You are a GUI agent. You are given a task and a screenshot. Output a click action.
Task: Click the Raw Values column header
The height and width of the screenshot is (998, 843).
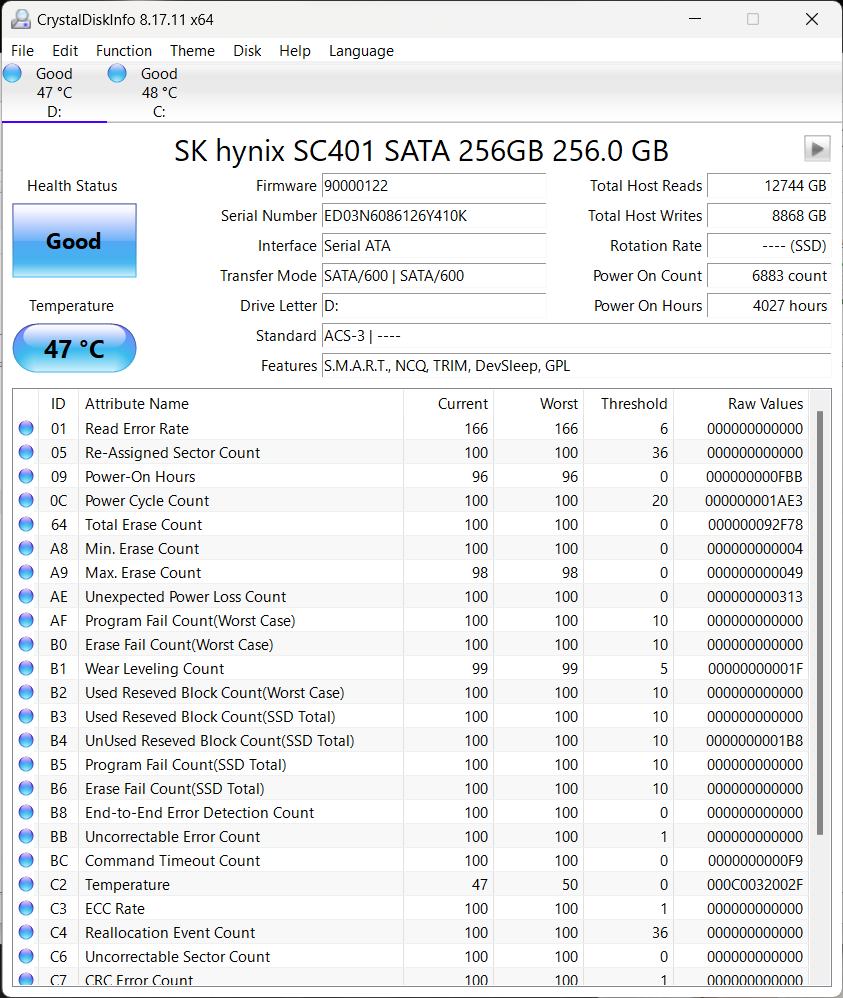[741, 404]
